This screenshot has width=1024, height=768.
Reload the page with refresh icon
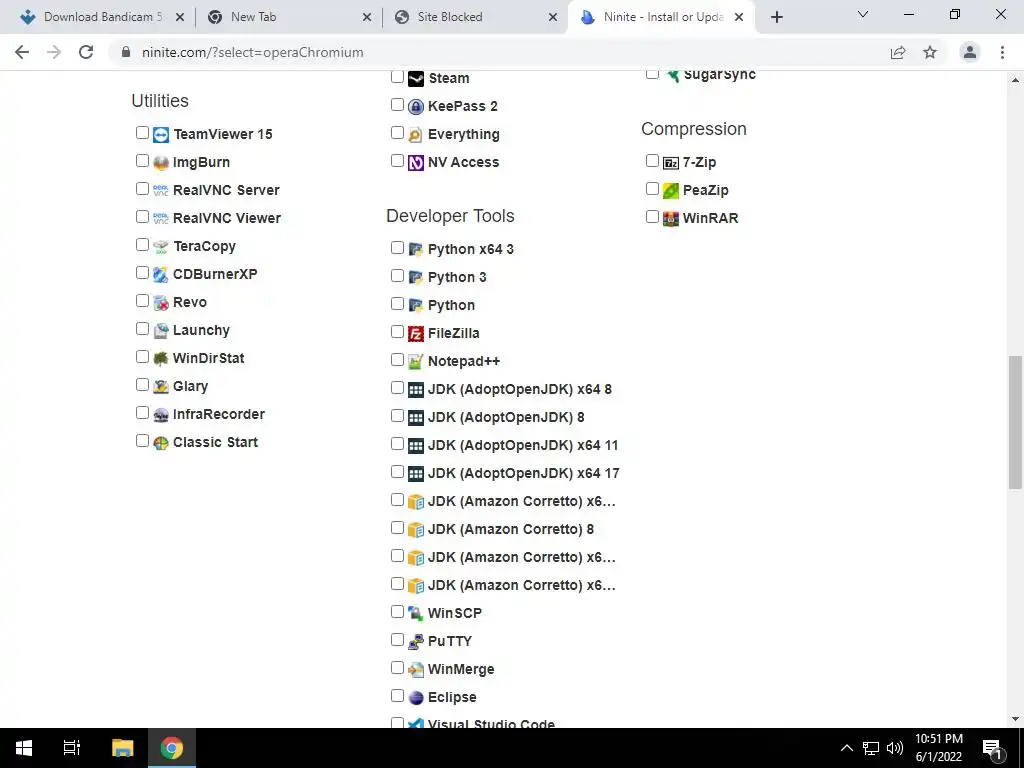coord(86,52)
